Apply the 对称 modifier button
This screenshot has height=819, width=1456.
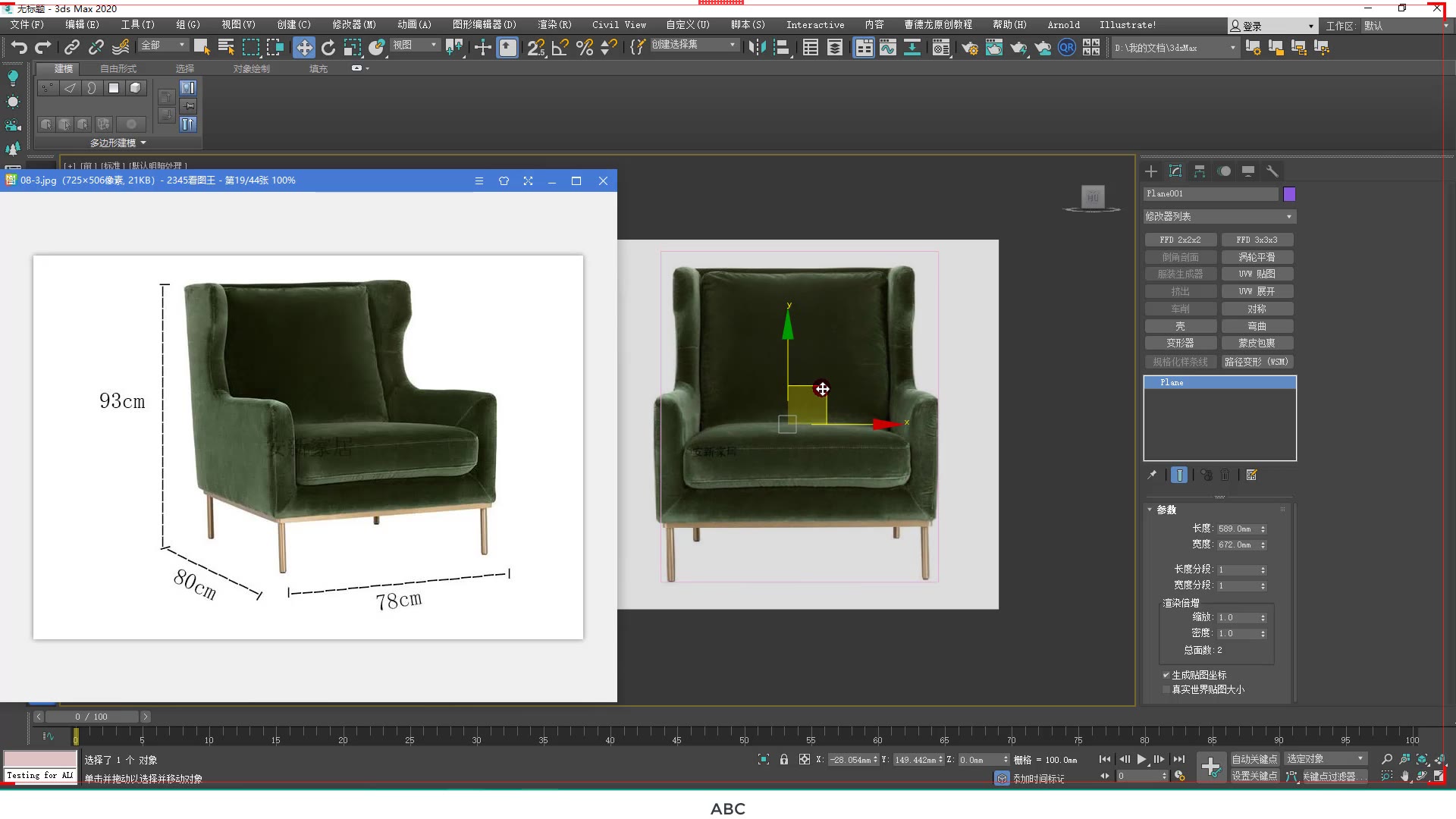coord(1257,309)
